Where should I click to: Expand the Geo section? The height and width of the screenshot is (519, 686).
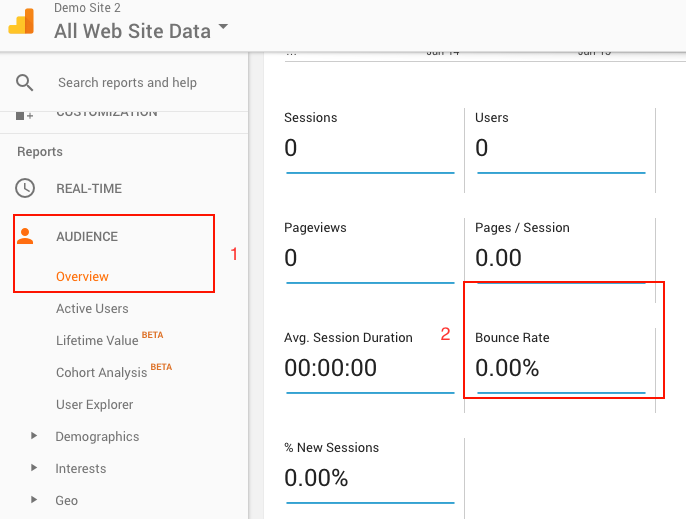point(66,500)
